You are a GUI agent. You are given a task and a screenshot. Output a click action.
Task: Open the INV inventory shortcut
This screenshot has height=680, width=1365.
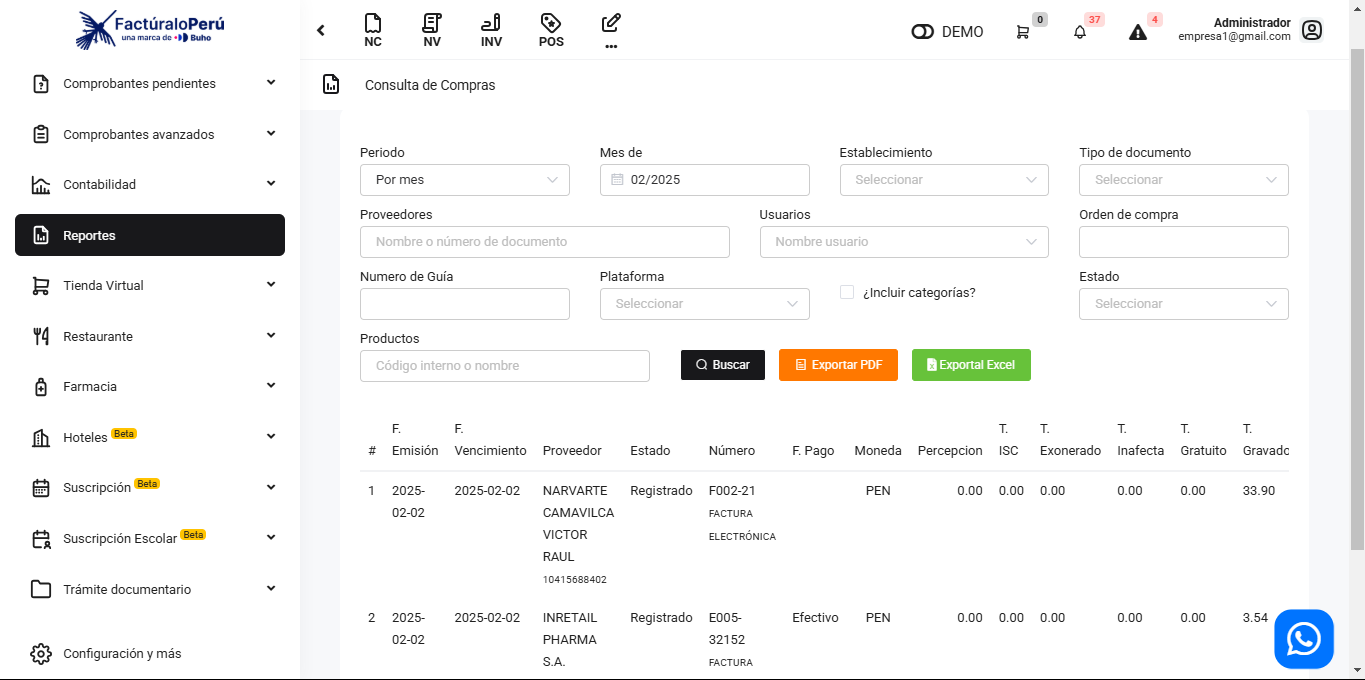(491, 30)
